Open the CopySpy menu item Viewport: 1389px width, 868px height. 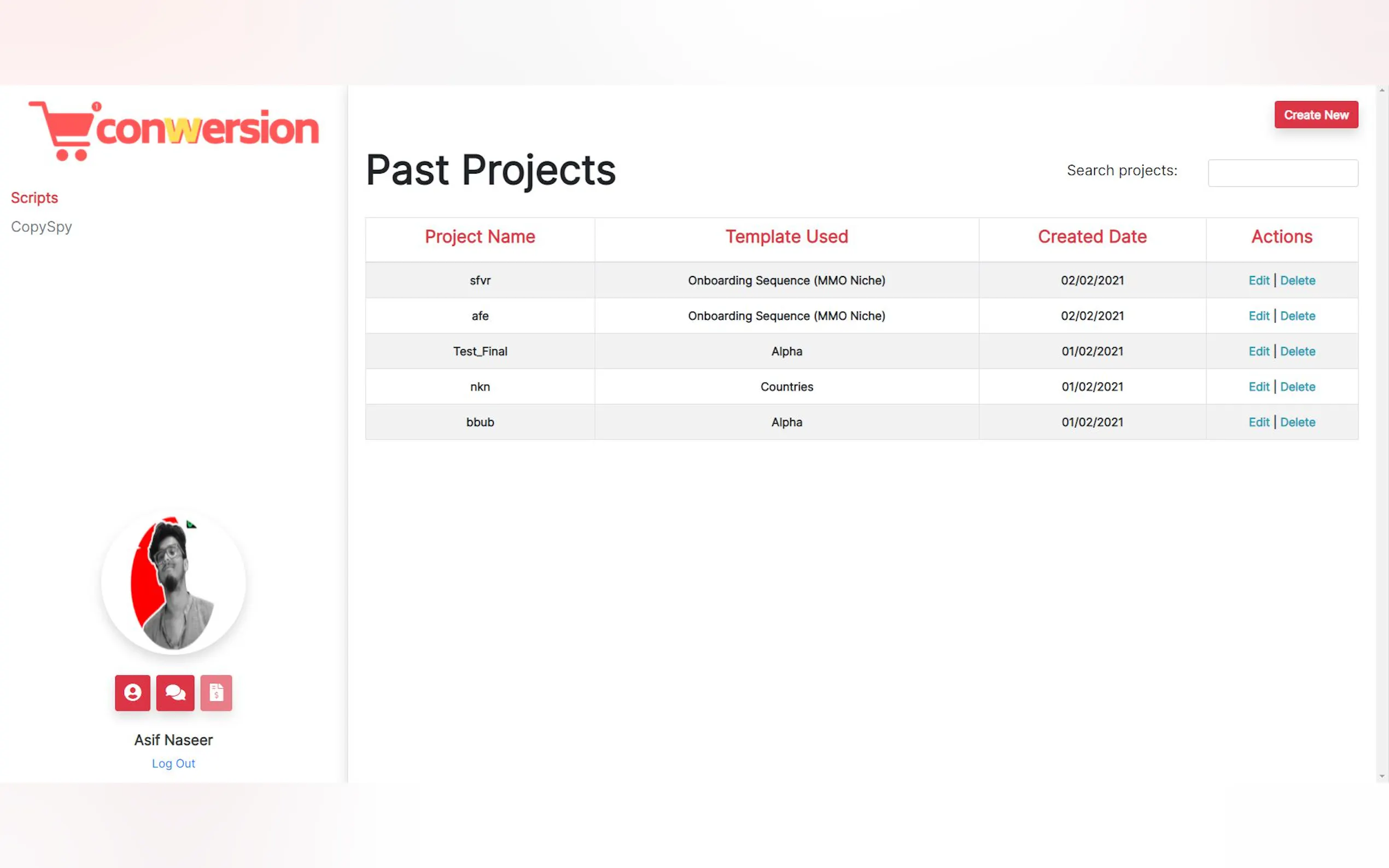42,227
